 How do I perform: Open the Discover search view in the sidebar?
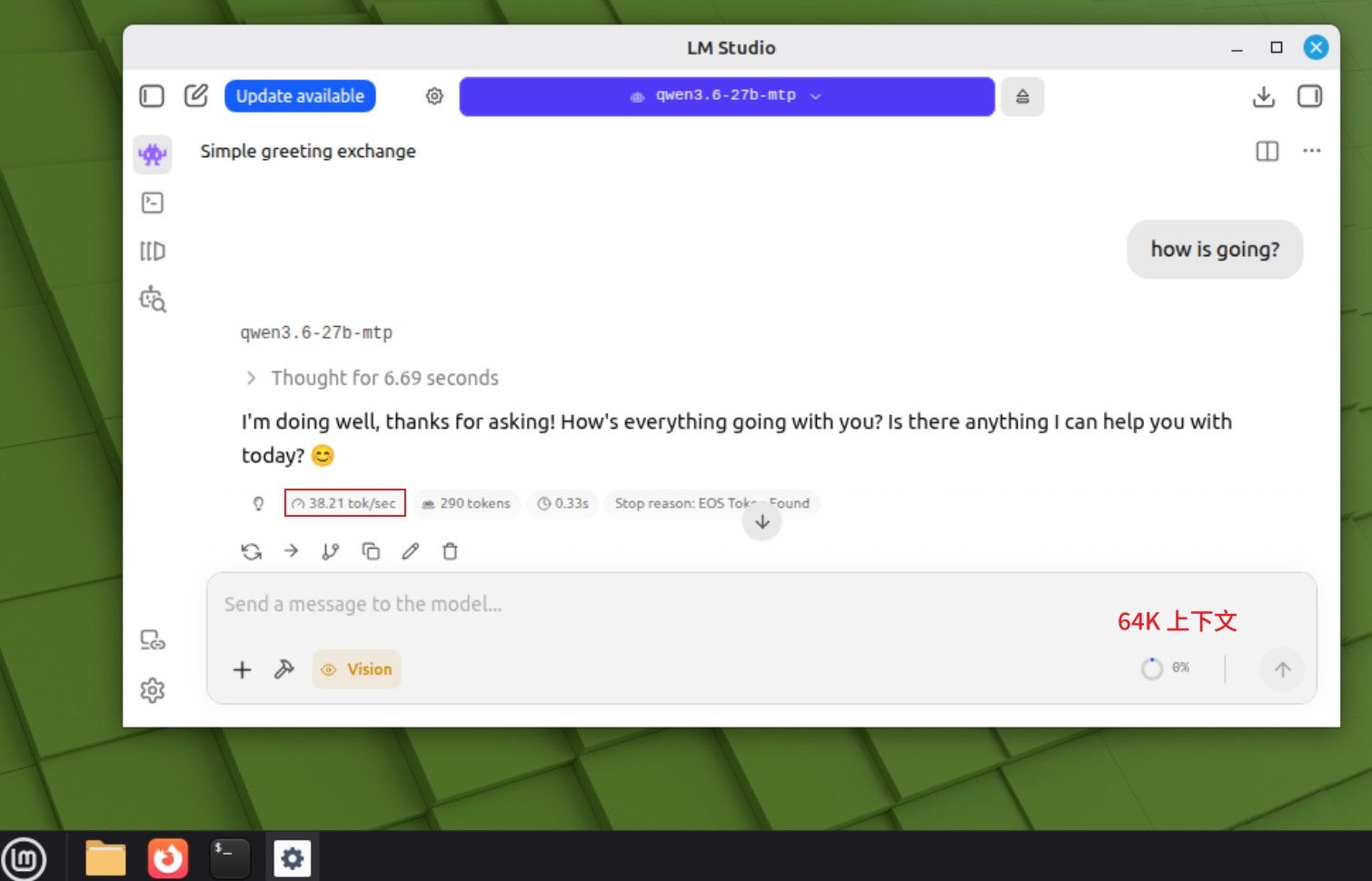coord(153,299)
